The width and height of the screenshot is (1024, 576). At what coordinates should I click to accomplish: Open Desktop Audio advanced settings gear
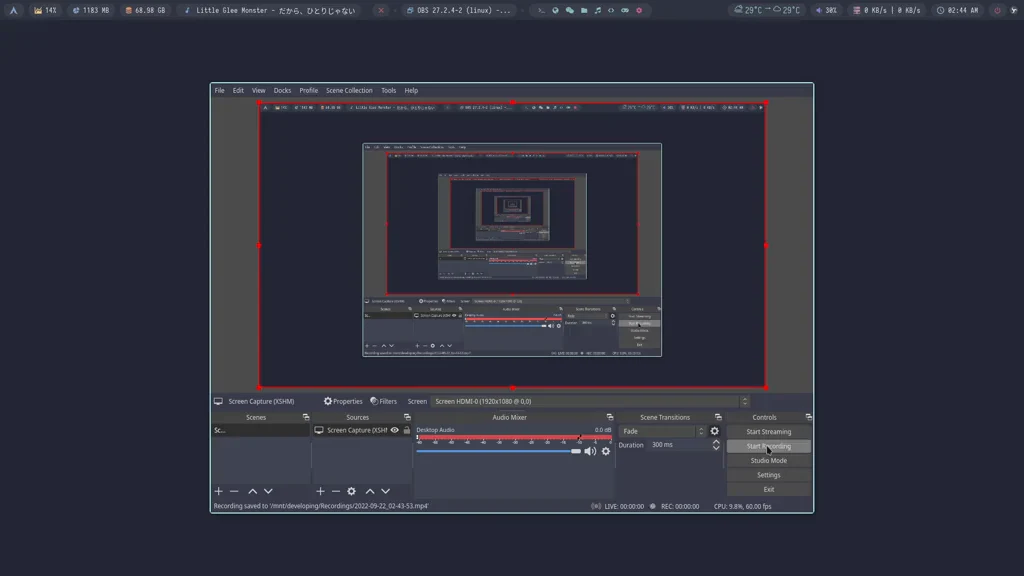(607, 452)
